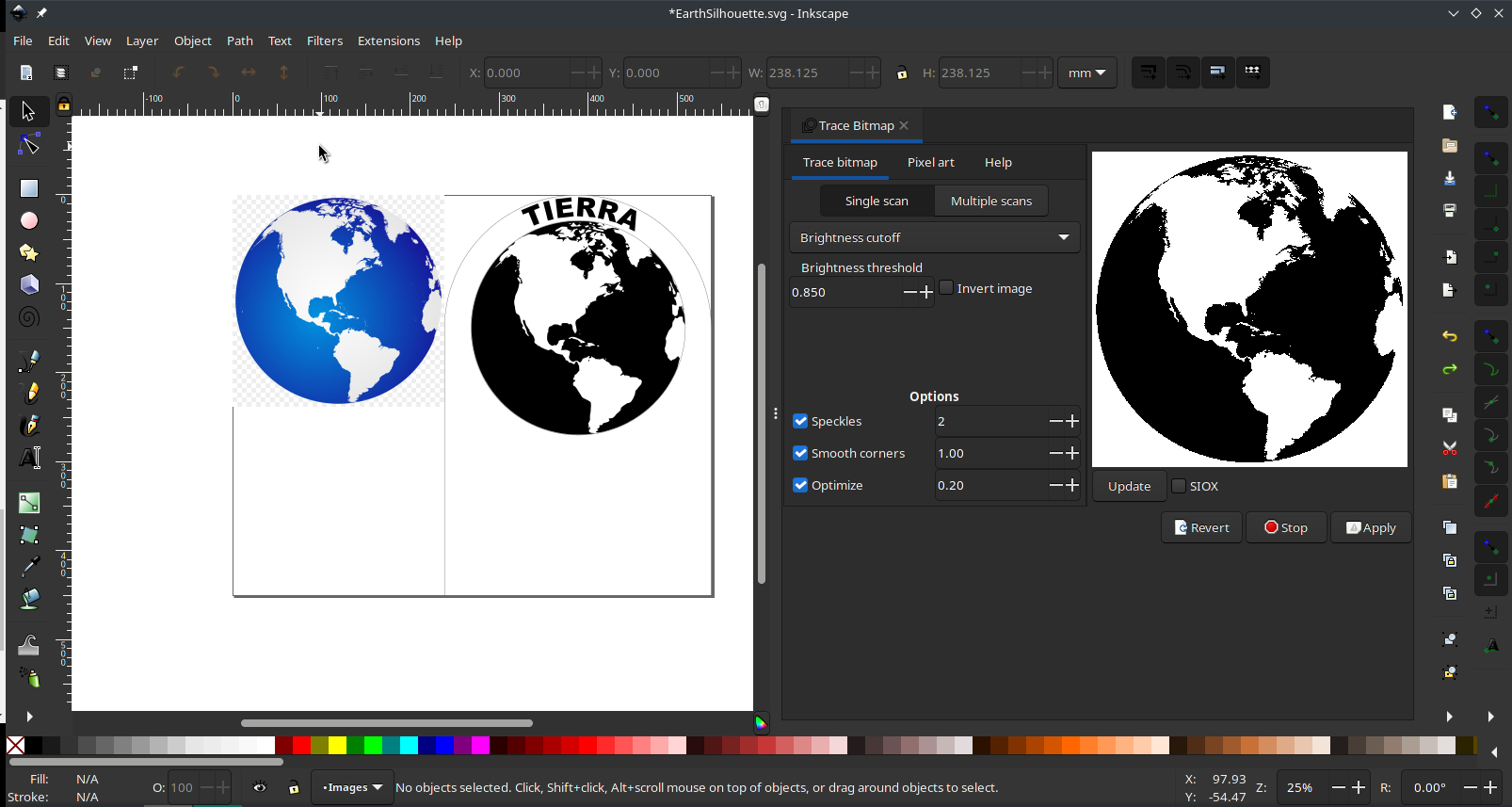Click the Stop button
This screenshot has width=1512, height=807.
pyautogui.click(x=1286, y=527)
